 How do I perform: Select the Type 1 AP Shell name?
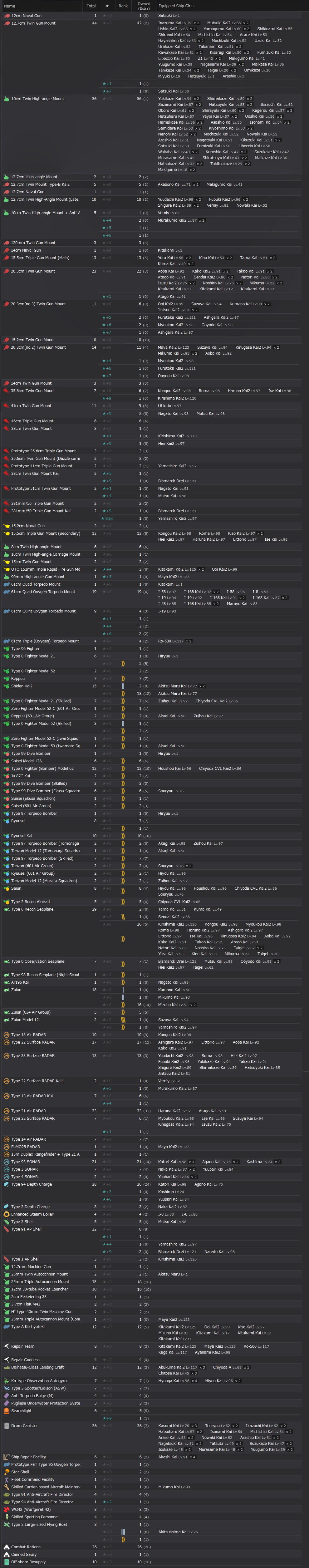pyautogui.click(x=25, y=1259)
